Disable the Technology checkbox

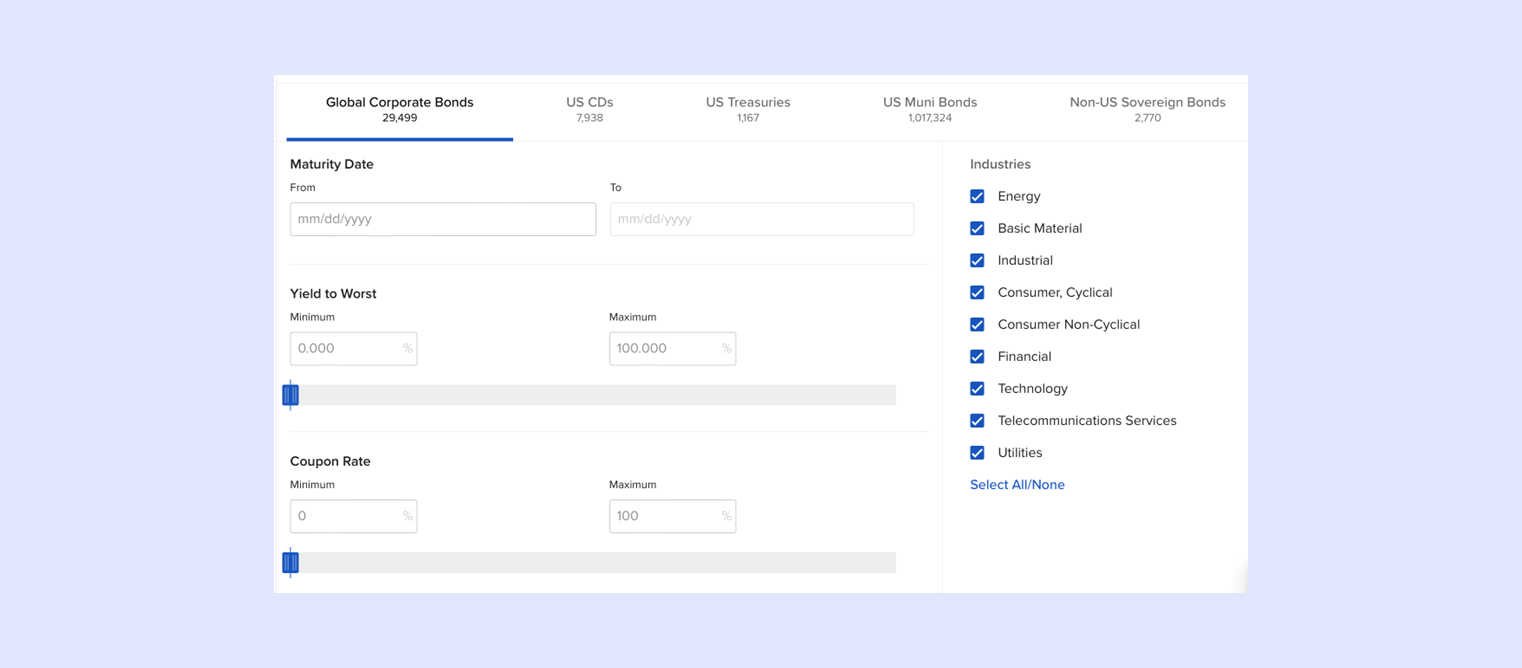(x=977, y=389)
